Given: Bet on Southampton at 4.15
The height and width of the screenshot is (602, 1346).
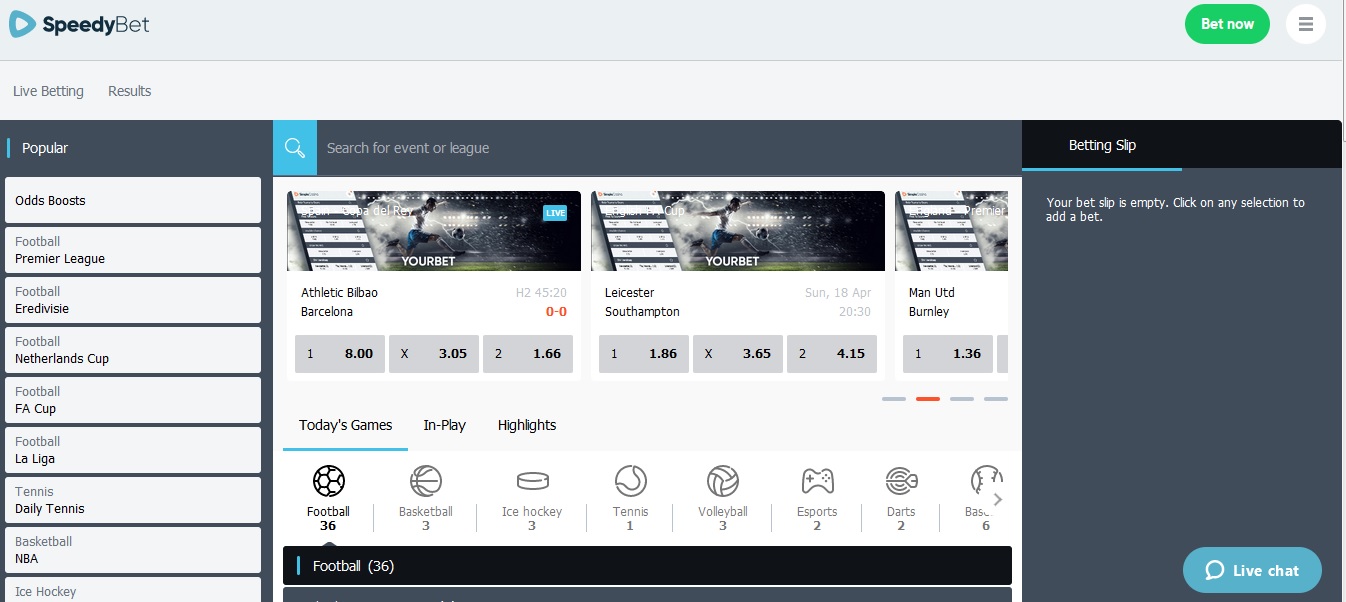Looking at the screenshot, I should (x=832, y=354).
